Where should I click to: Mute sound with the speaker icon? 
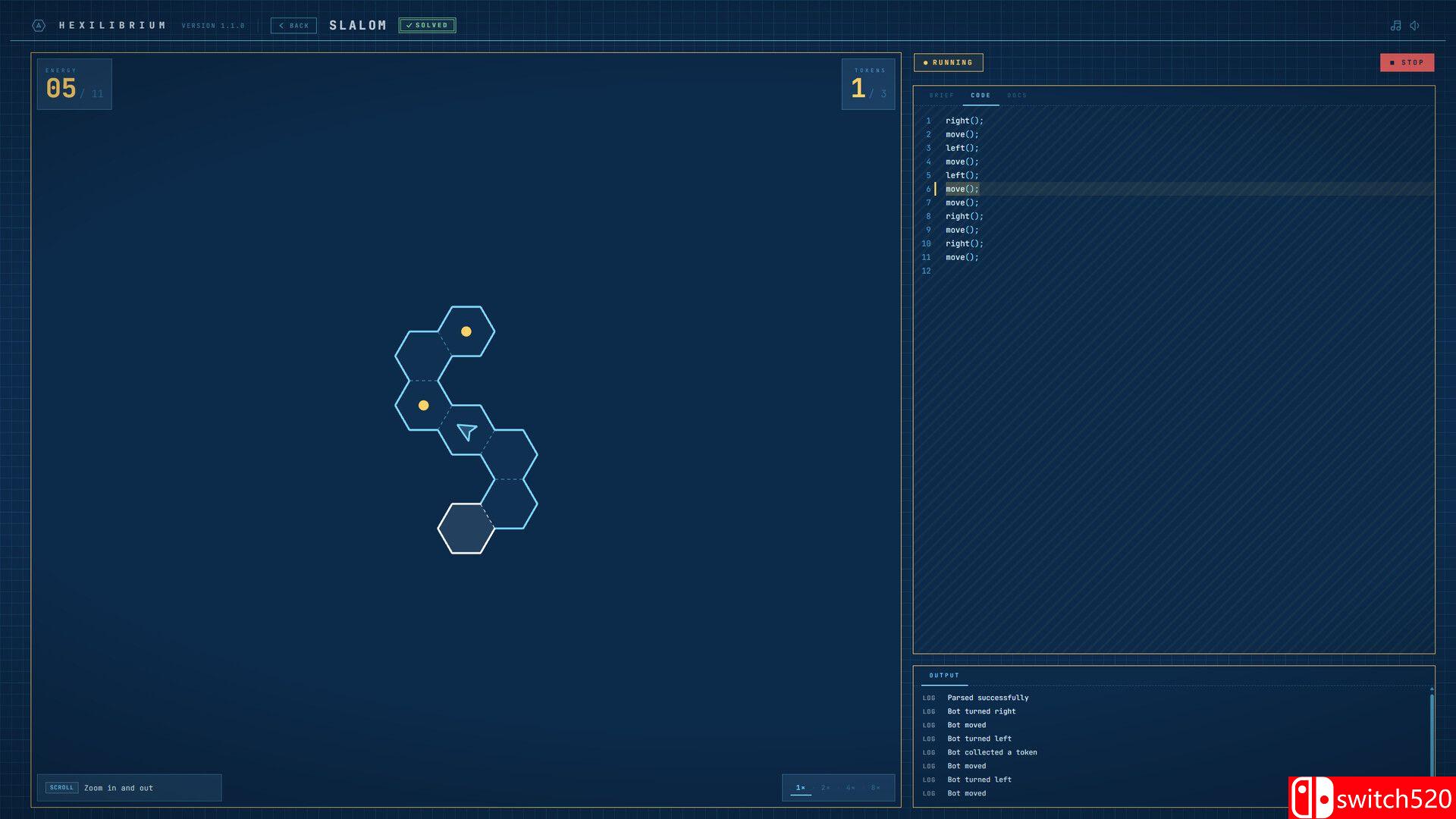point(1414,26)
